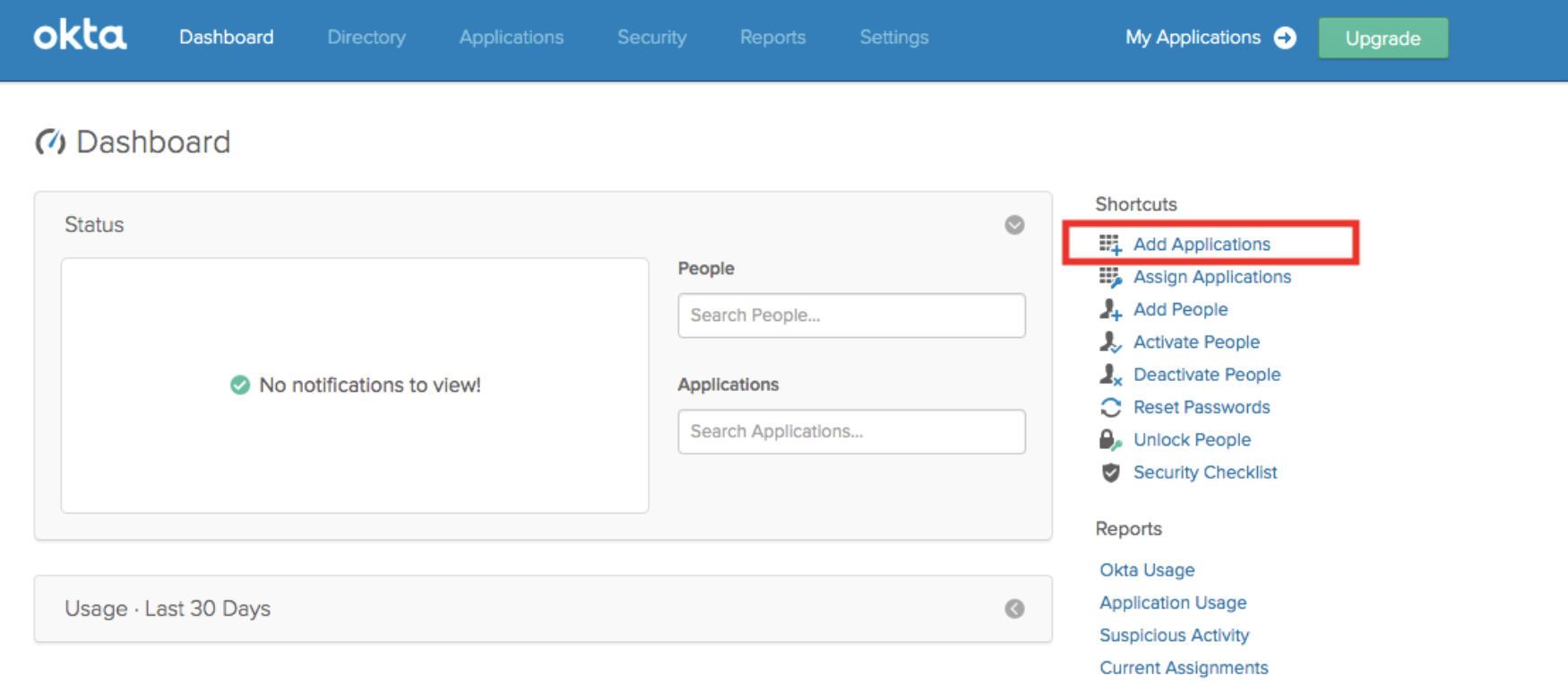Click the Status panel title
Viewport: 1568px width, 683px height.
point(94,225)
